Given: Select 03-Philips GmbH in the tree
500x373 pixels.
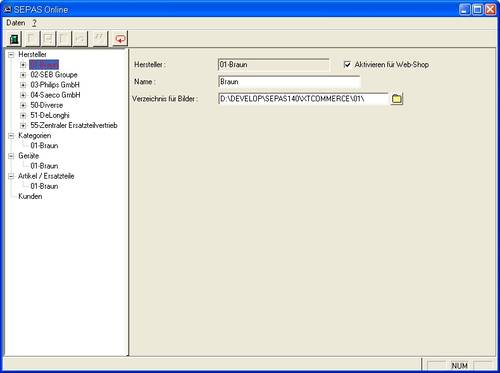Looking at the screenshot, I should 55,85.
